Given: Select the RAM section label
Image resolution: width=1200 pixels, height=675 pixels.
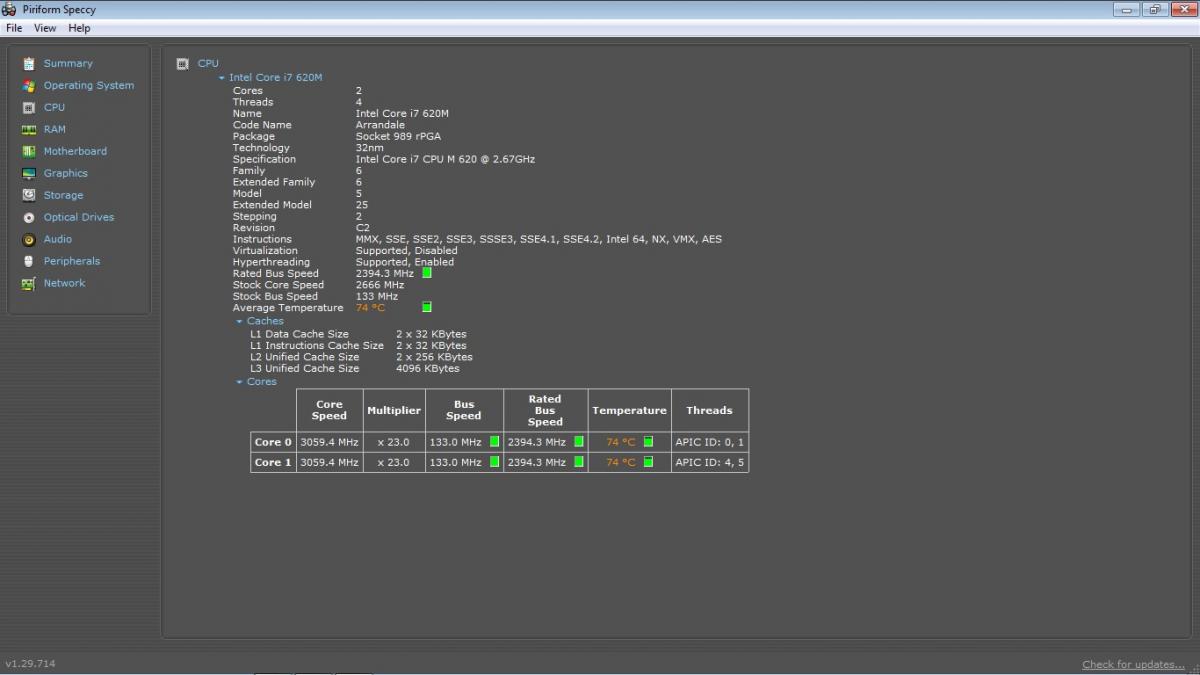Looking at the screenshot, I should pos(55,129).
